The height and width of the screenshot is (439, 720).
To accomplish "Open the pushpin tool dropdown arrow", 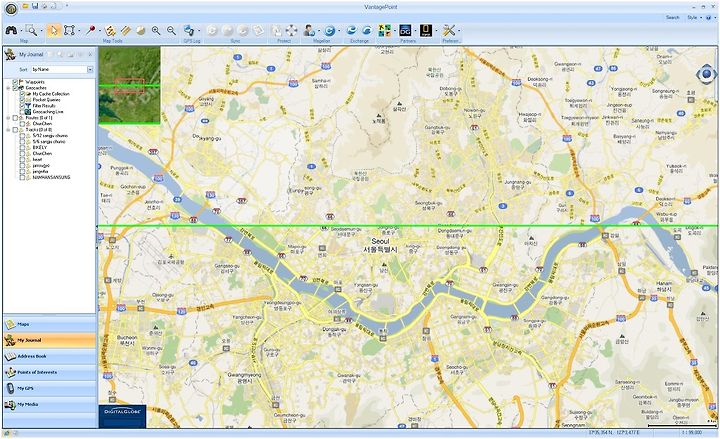I will (100, 31).
